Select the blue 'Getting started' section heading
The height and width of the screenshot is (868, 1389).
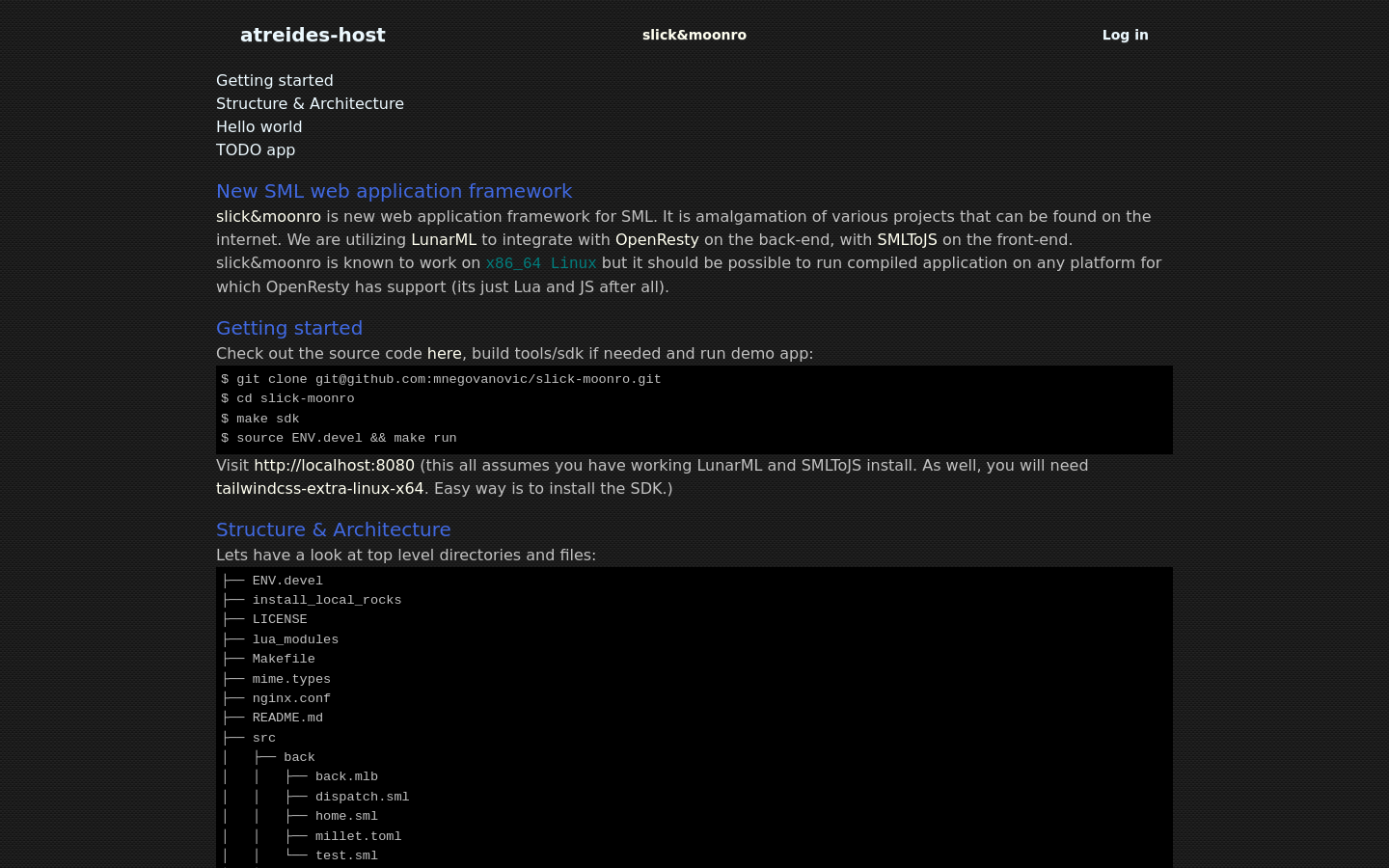click(289, 328)
